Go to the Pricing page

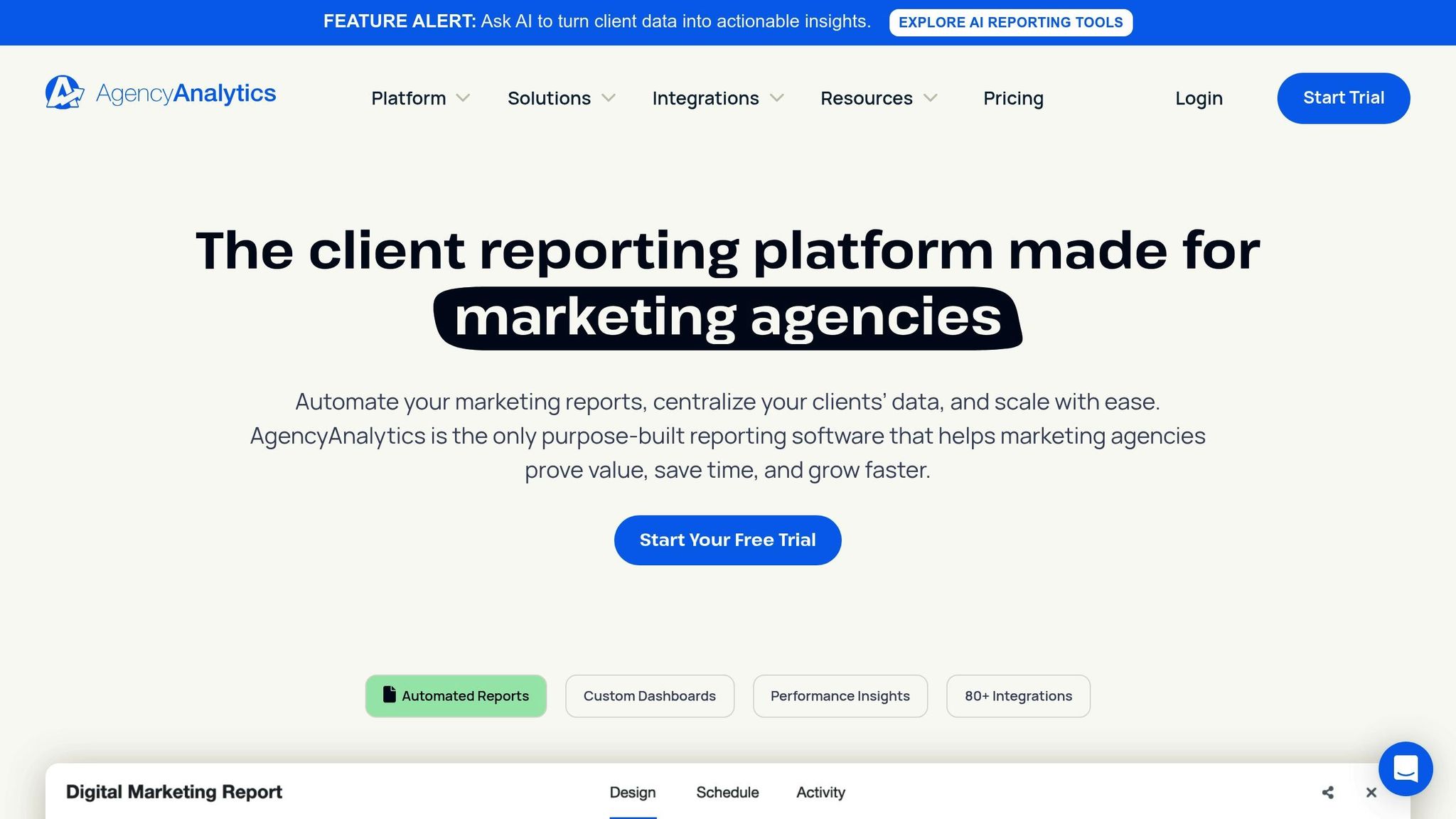pos(1013,98)
